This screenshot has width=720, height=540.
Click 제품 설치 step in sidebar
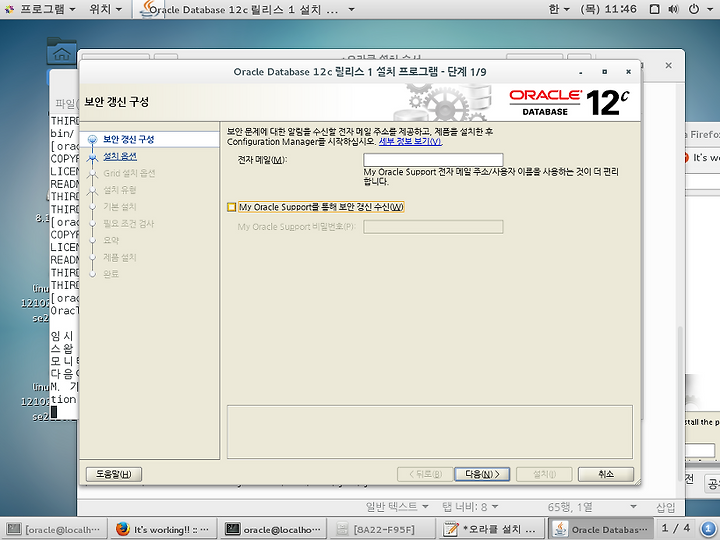pyautogui.click(x=120, y=257)
